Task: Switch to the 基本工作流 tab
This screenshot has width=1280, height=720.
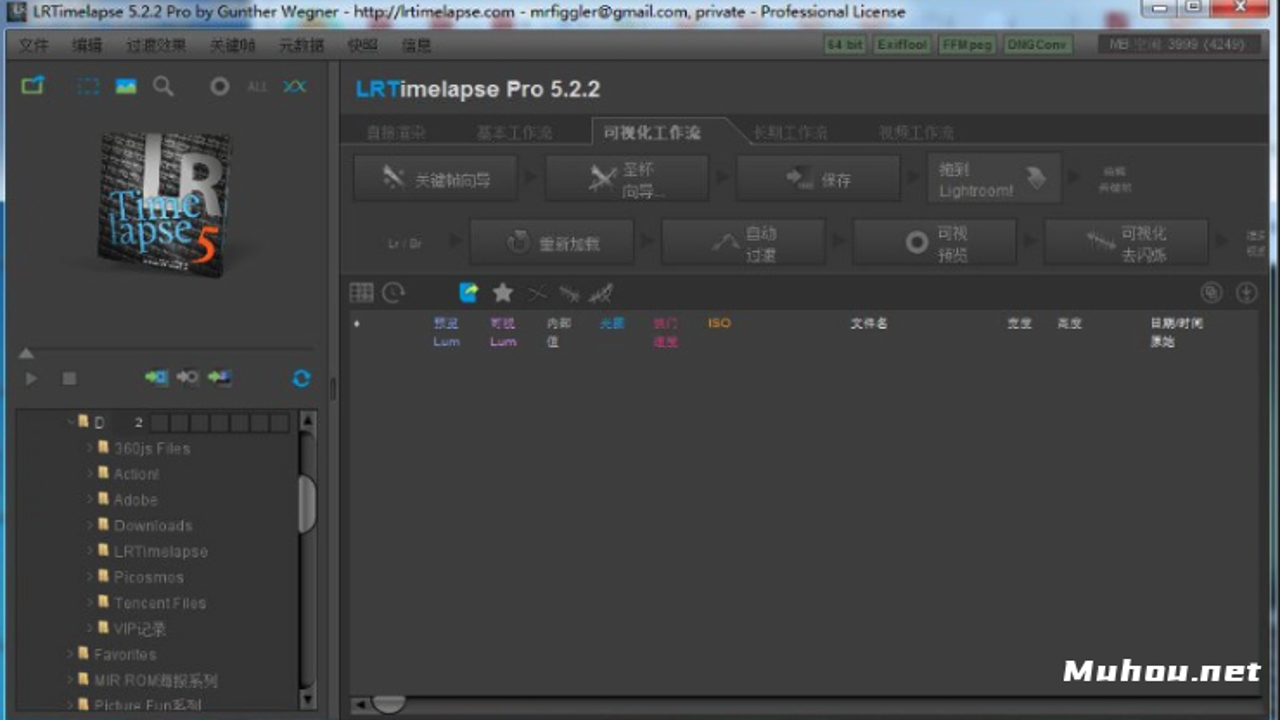Action: point(514,132)
